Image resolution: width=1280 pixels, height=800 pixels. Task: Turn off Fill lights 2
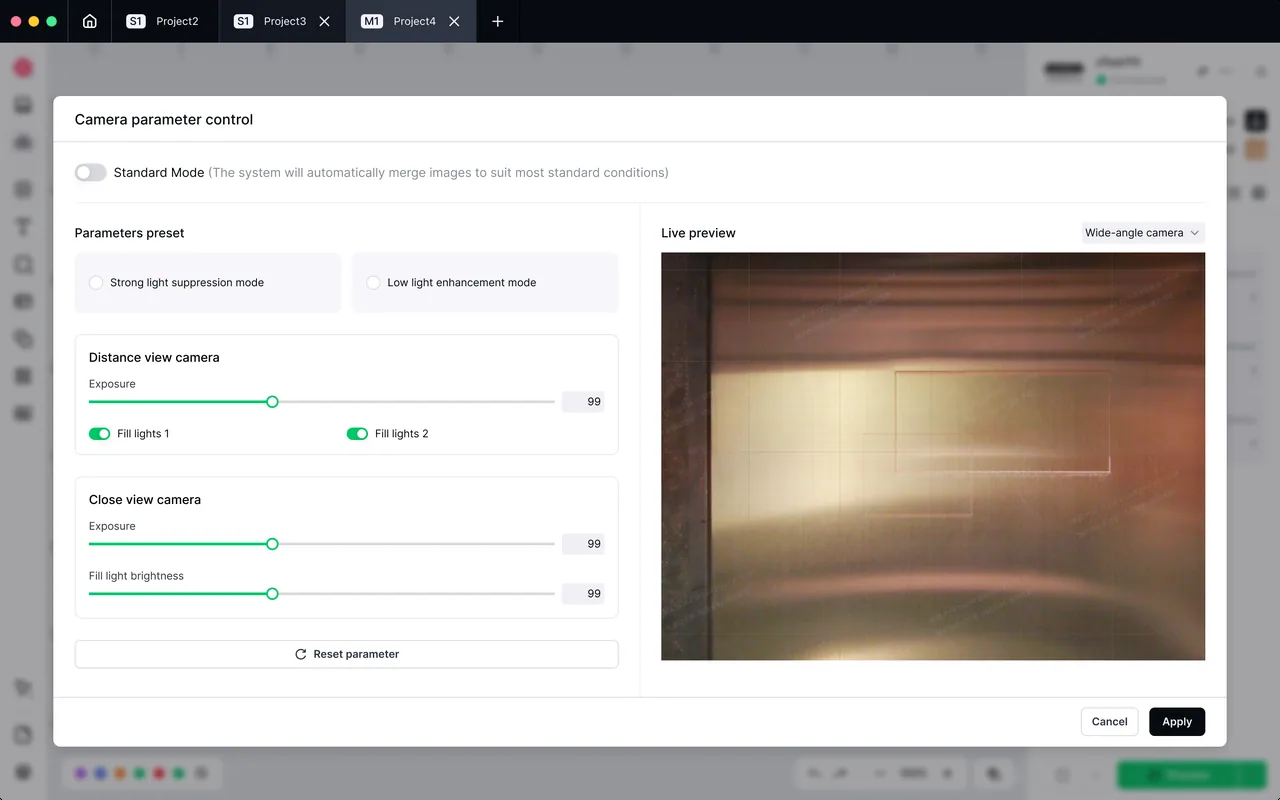[357, 434]
